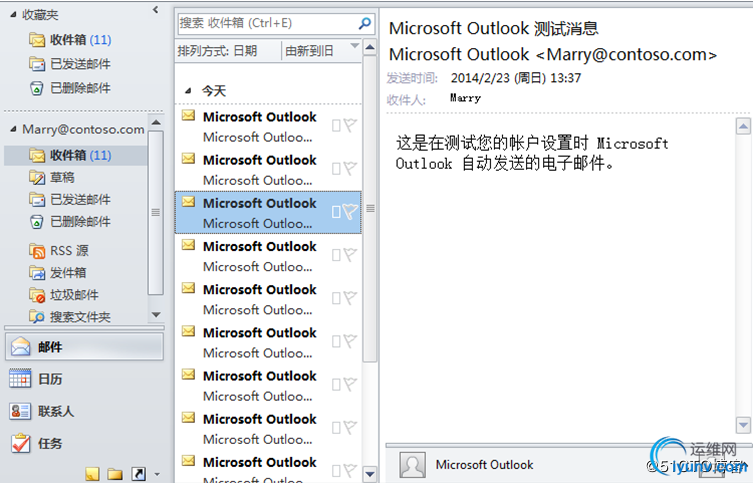Screen dimensions: 753x483
Task: Open the first Microsoft Outlook message
Action: click(268, 126)
